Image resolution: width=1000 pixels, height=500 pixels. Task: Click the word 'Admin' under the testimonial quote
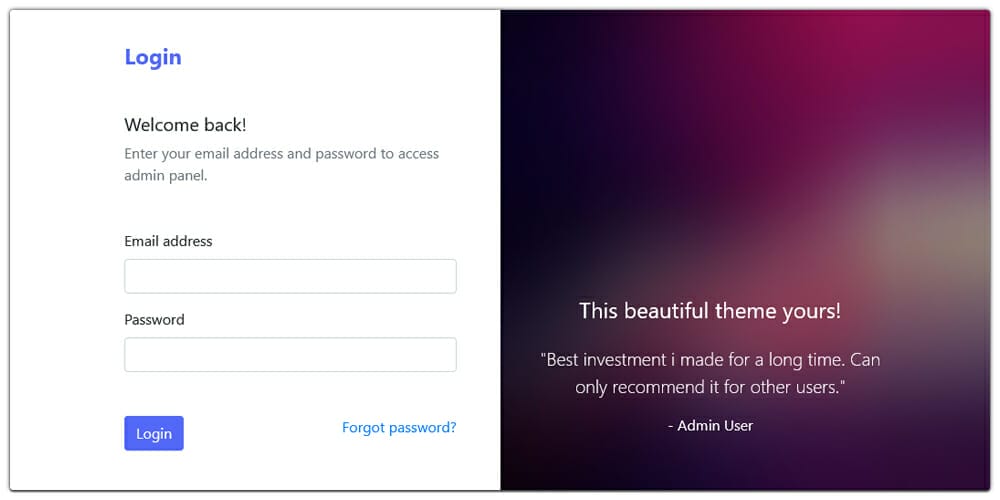[696, 425]
